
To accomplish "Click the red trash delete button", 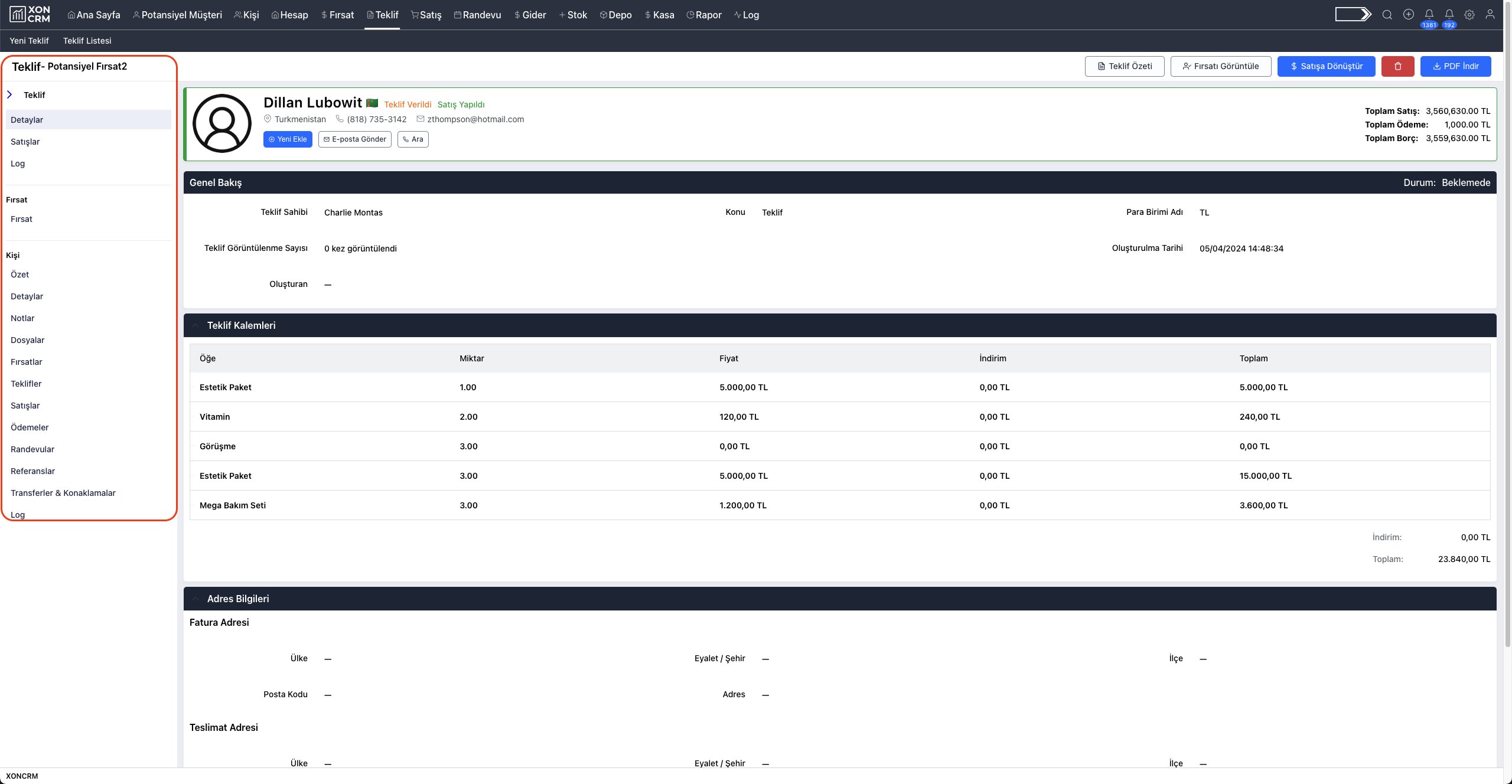I will [x=1397, y=66].
